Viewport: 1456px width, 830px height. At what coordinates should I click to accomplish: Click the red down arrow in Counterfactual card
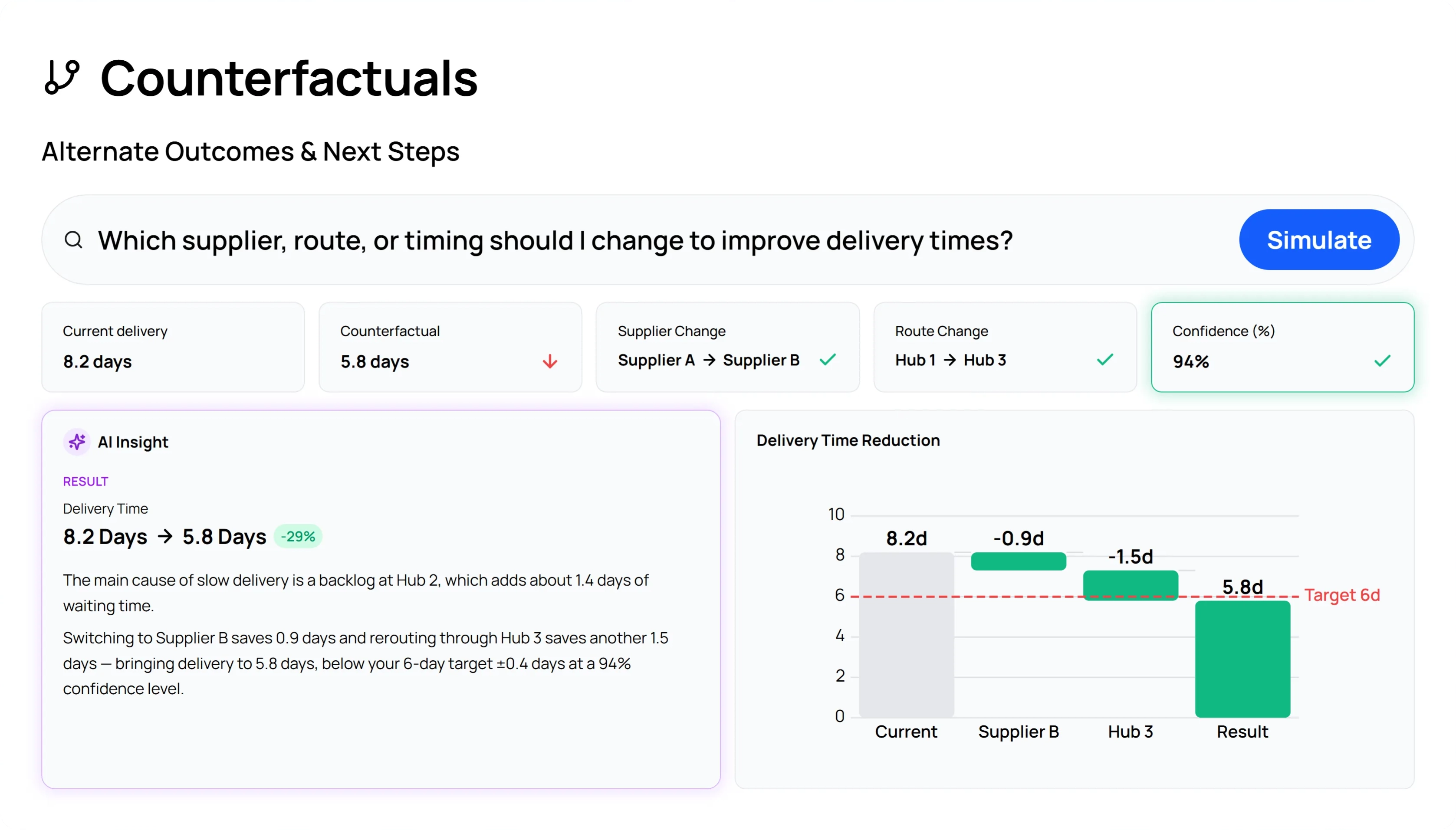point(549,361)
